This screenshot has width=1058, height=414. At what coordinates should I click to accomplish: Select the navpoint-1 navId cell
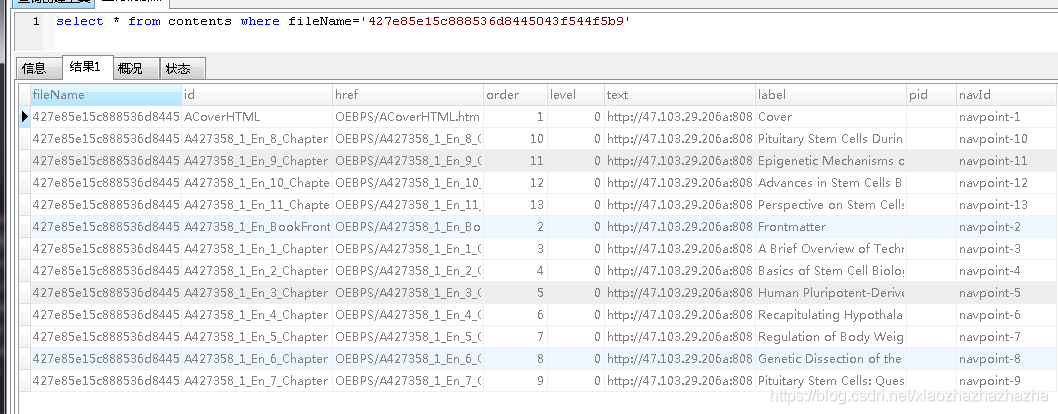point(1006,117)
